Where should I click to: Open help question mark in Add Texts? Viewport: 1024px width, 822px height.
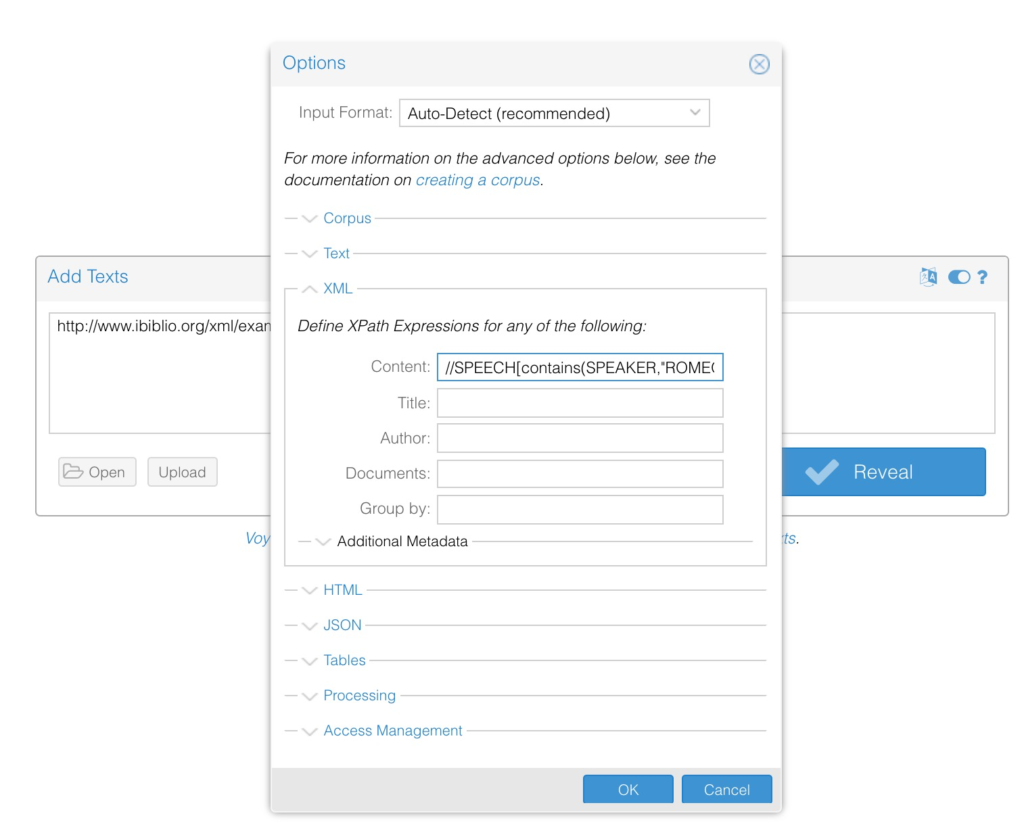click(x=982, y=277)
